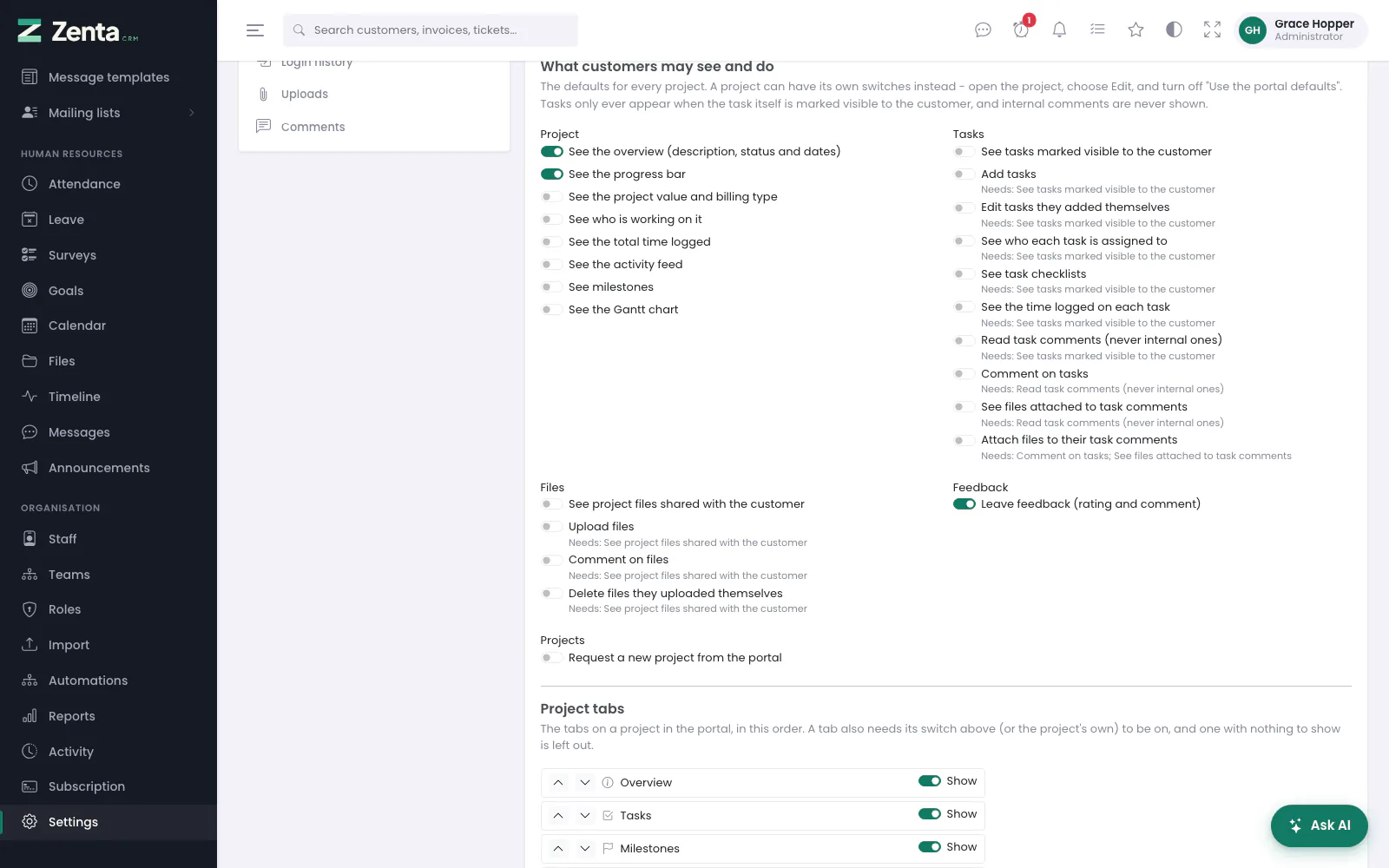
Task: Click the Message templates icon
Action: (30, 77)
